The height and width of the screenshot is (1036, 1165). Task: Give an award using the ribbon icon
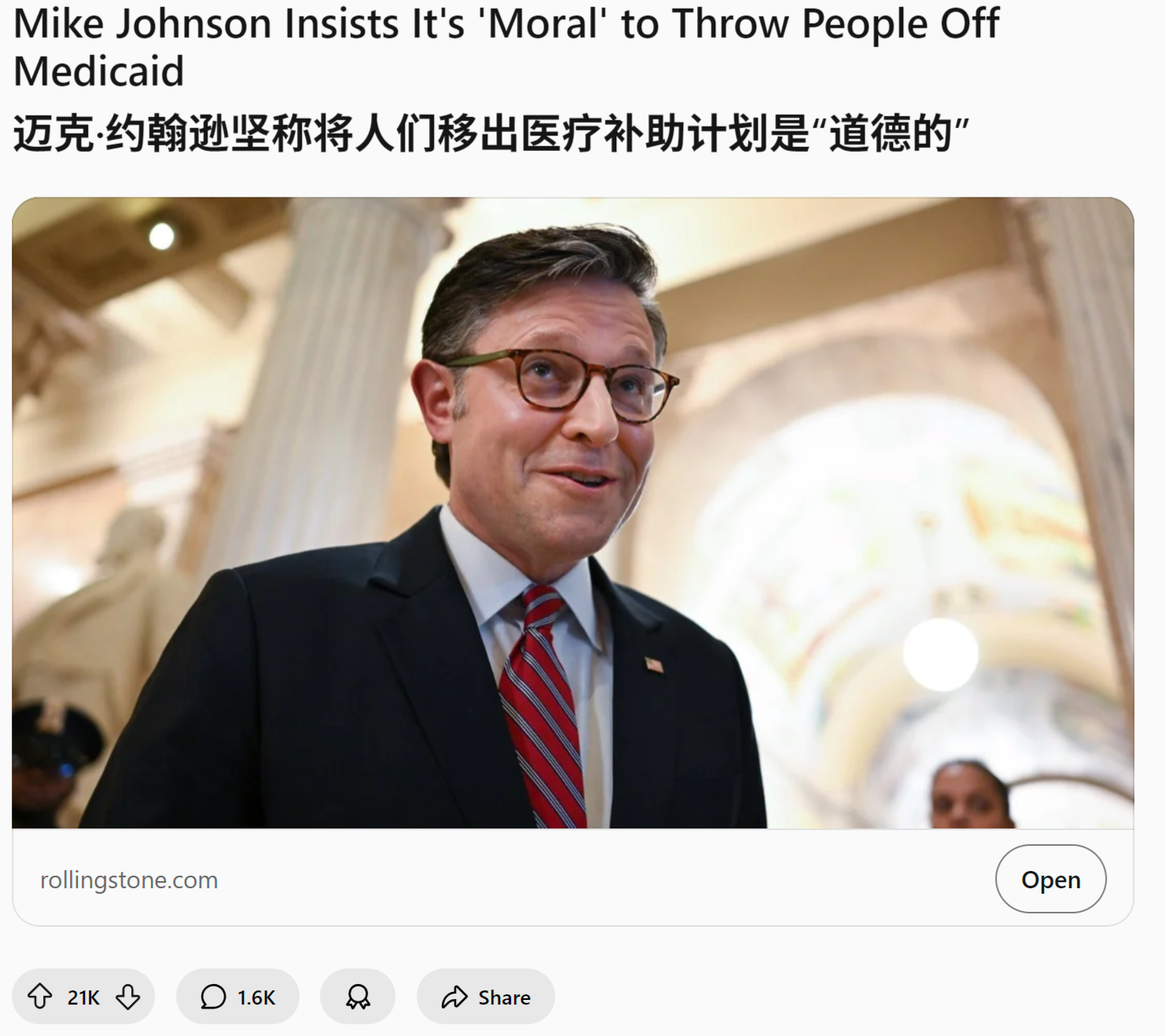coord(358,997)
